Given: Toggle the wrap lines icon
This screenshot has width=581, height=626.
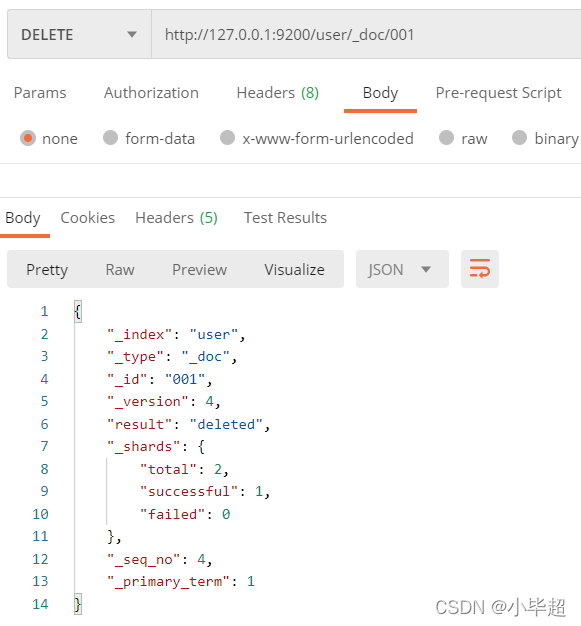Looking at the screenshot, I should (x=480, y=269).
